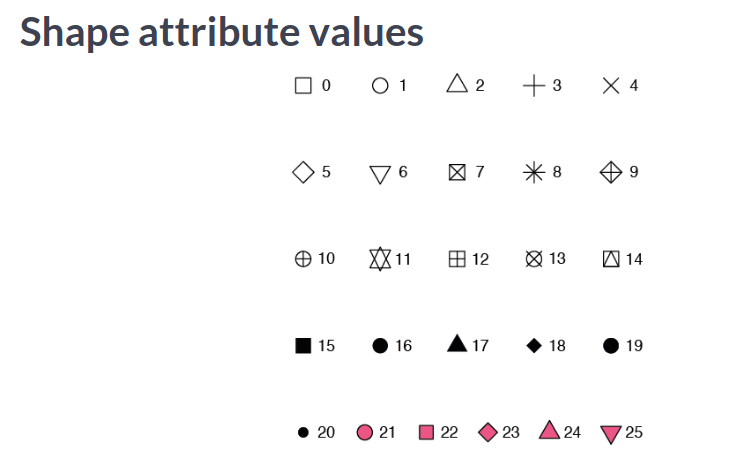
Task: Click the diamond with plus shape 9
Action: tap(611, 173)
